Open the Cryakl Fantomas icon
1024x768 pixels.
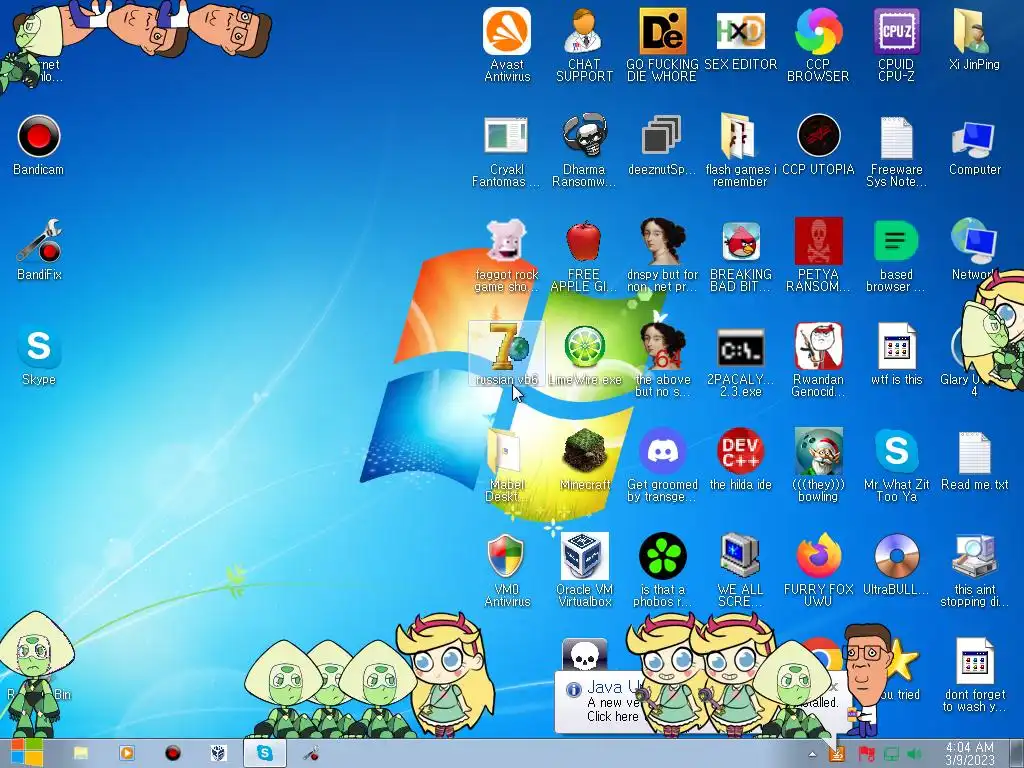tap(507, 151)
